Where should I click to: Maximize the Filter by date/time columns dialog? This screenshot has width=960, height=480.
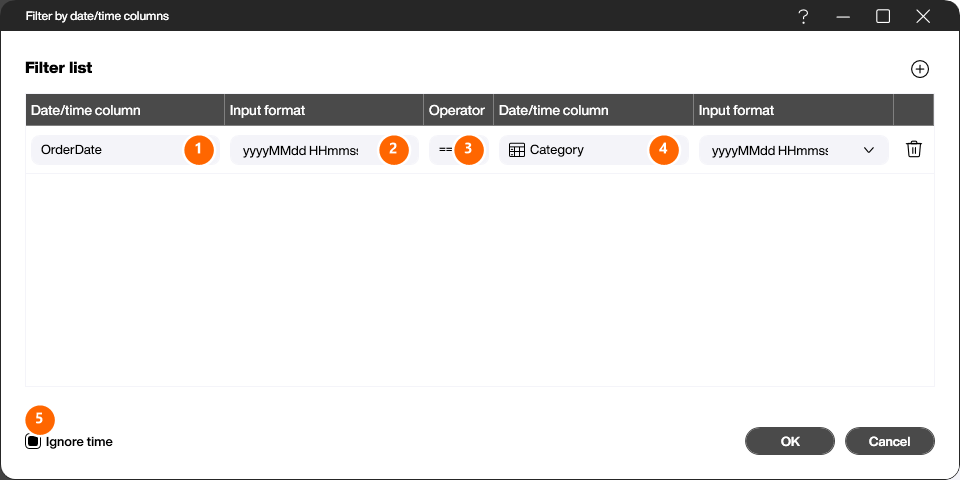pos(883,17)
